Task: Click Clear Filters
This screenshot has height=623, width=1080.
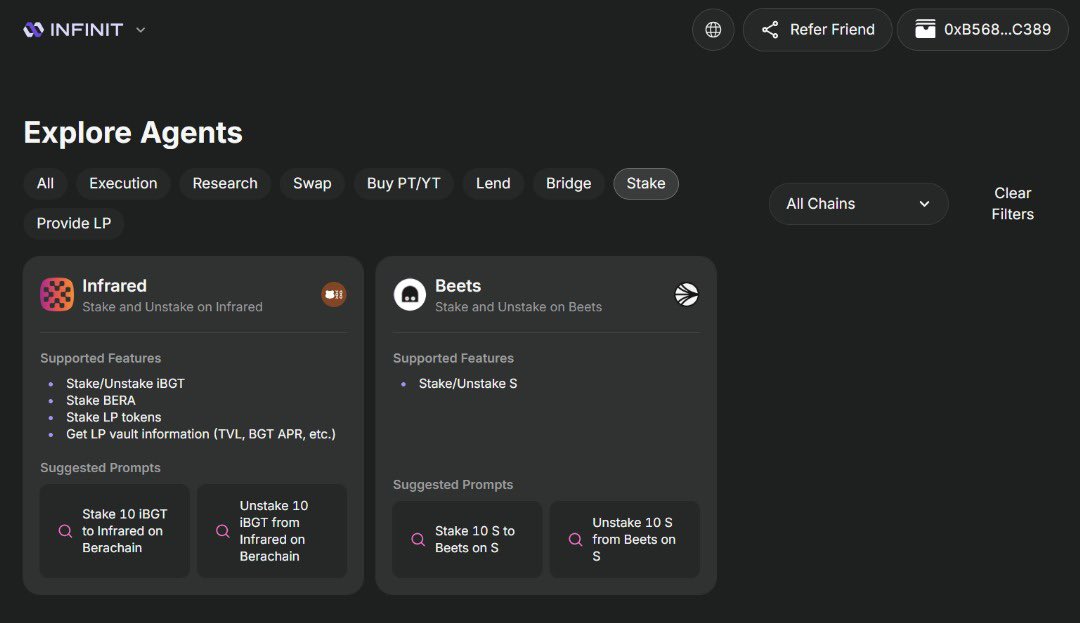Action: click(1012, 204)
